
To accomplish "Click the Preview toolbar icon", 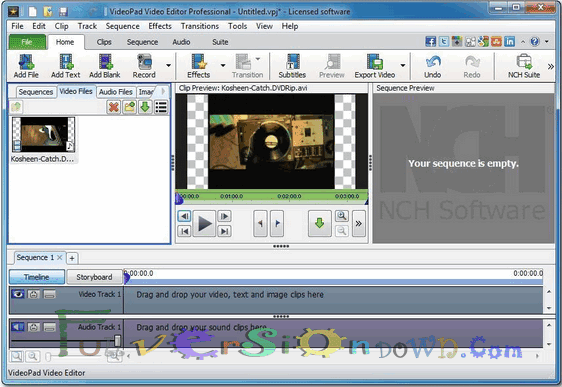I will (x=332, y=66).
